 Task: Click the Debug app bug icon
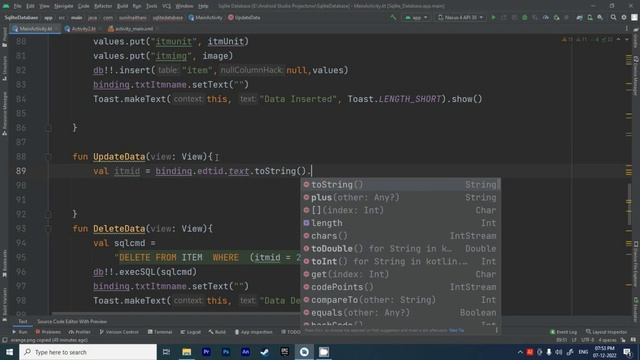click(x=525, y=18)
